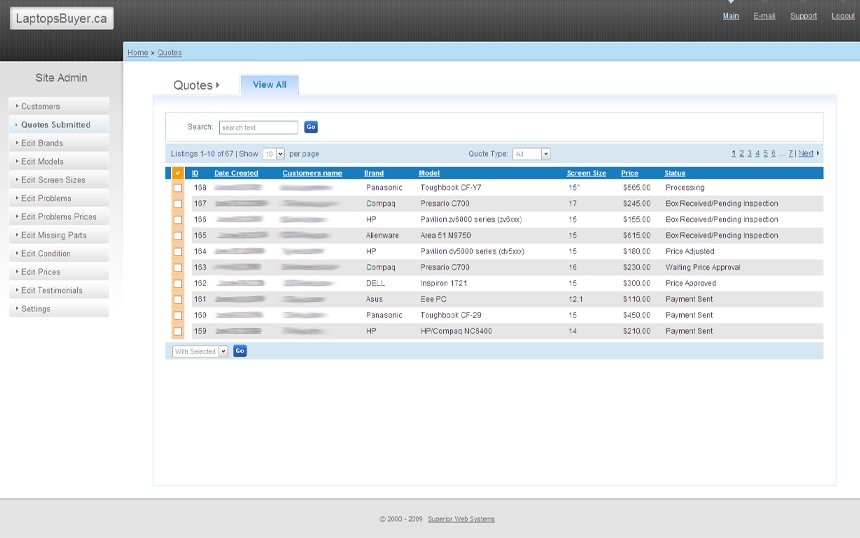The height and width of the screenshot is (538, 860).
Task: Open the Quote Type dropdown
Action: click(531, 154)
